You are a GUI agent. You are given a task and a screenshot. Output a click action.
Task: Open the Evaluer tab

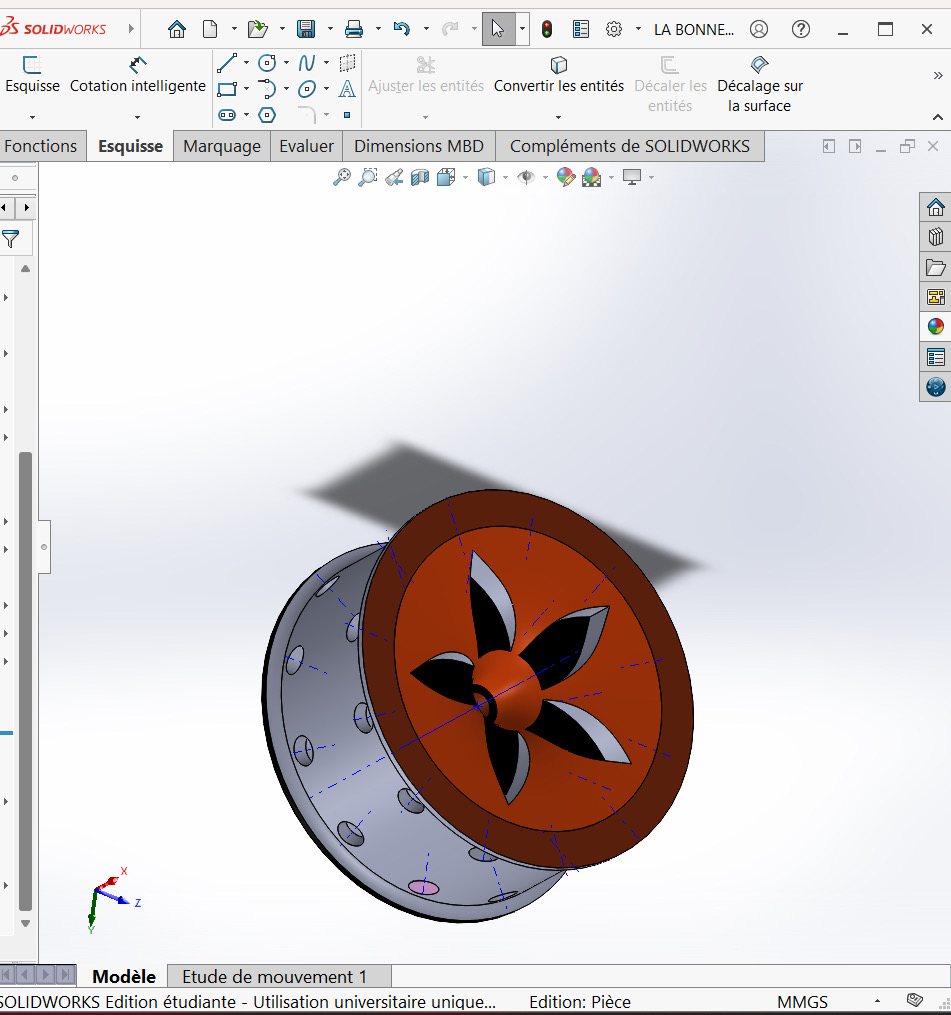pos(306,146)
